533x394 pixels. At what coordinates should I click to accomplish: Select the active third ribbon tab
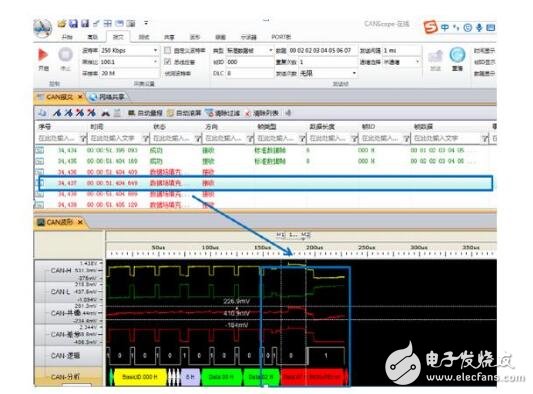coord(118,37)
